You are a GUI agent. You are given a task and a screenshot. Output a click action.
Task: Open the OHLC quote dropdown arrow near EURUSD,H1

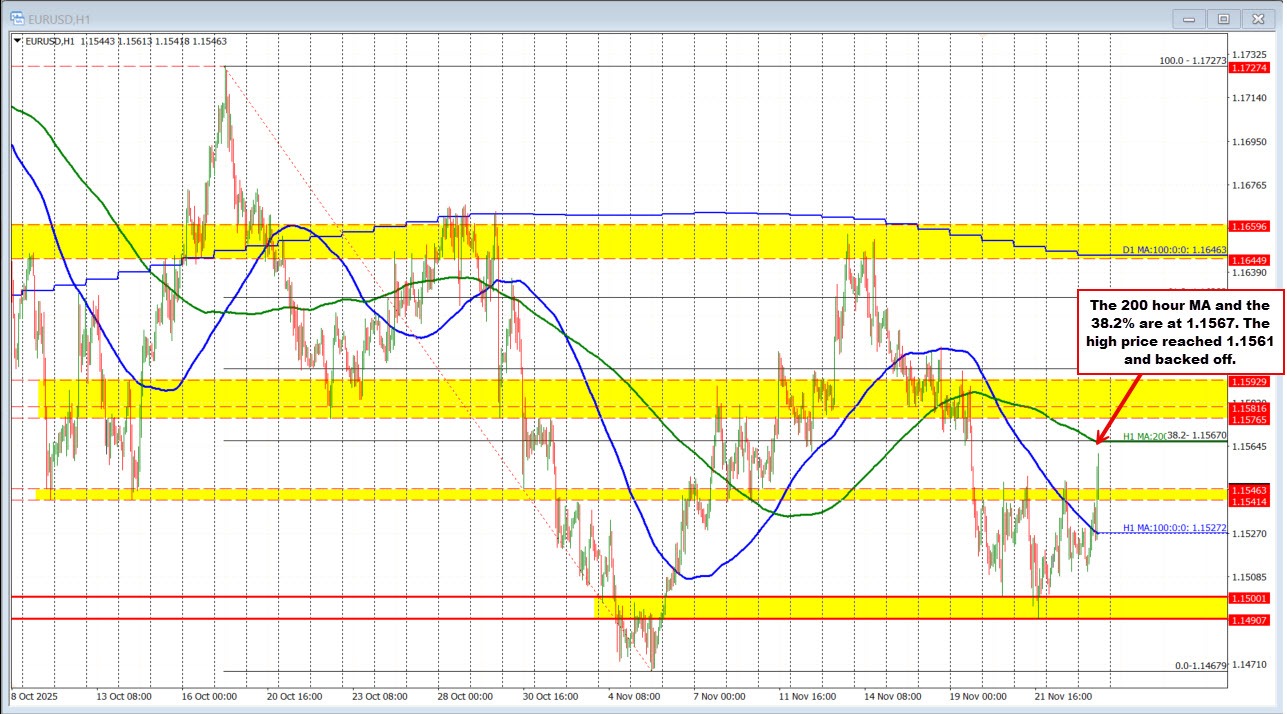click(x=15, y=42)
